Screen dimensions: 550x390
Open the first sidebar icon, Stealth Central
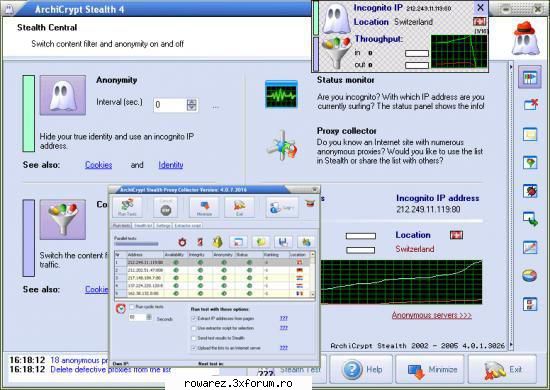(x=530, y=77)
